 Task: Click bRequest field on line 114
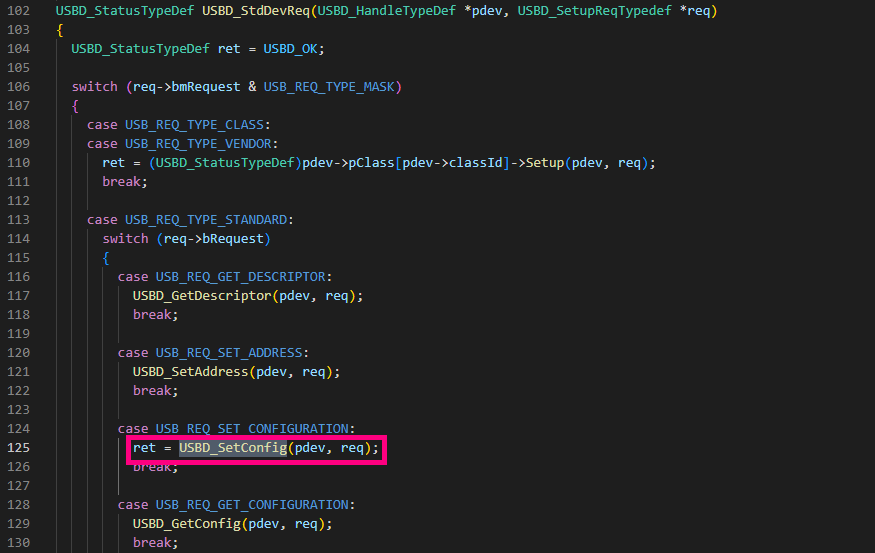pyautogui.click(x=233, y=238)
